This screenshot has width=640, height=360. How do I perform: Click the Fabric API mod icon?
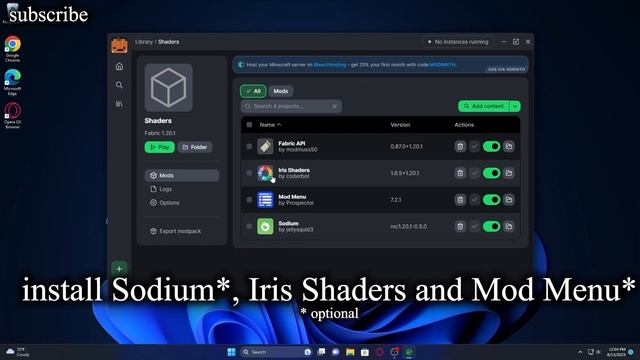[265, 146]
